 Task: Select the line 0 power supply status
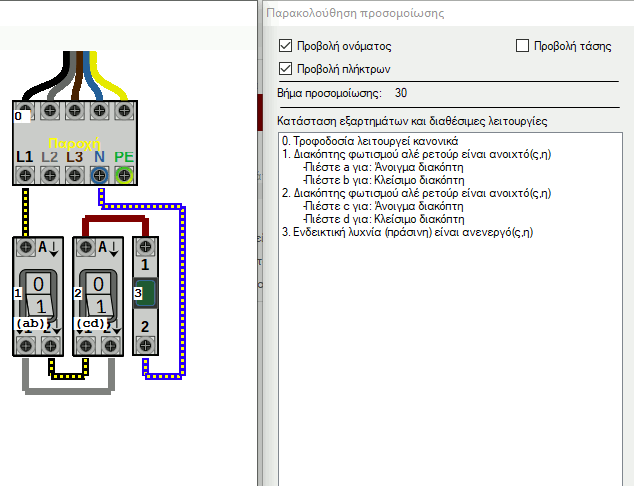(x=370, y=141)
